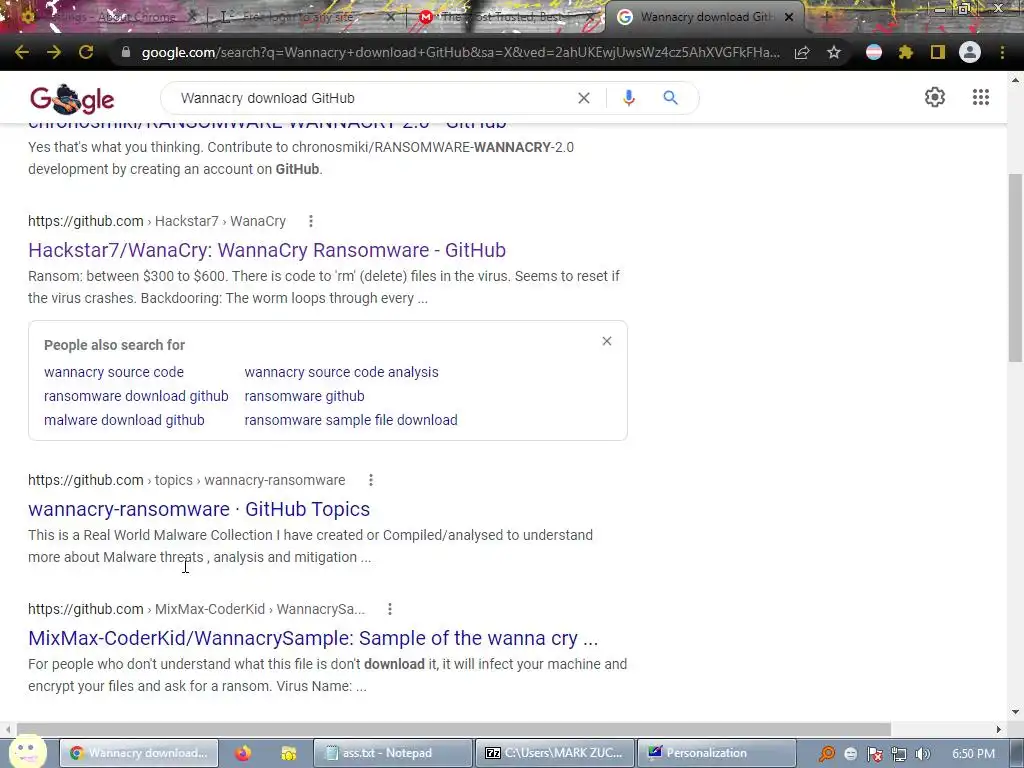
Task: Switch to the 7-Zip C:\Users window
Action: pos(554,753)
